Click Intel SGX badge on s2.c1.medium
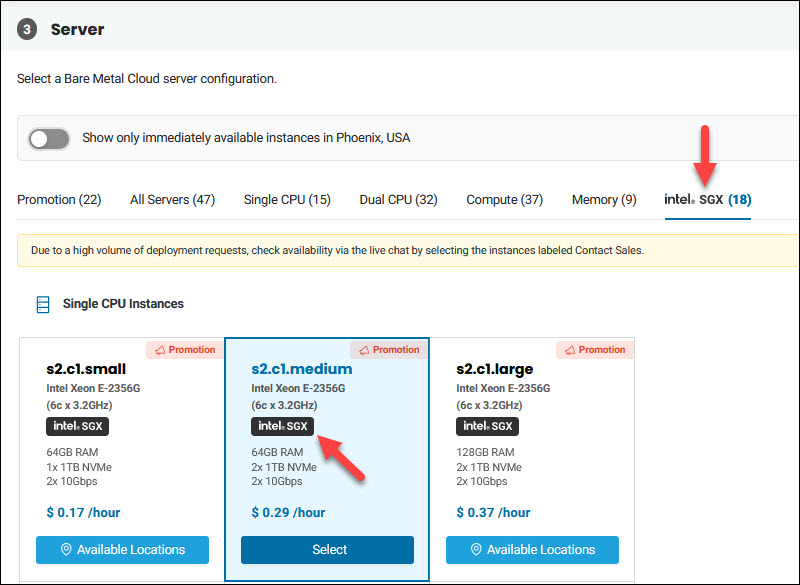This screenshot has width=800, height=585. (283, 426)
